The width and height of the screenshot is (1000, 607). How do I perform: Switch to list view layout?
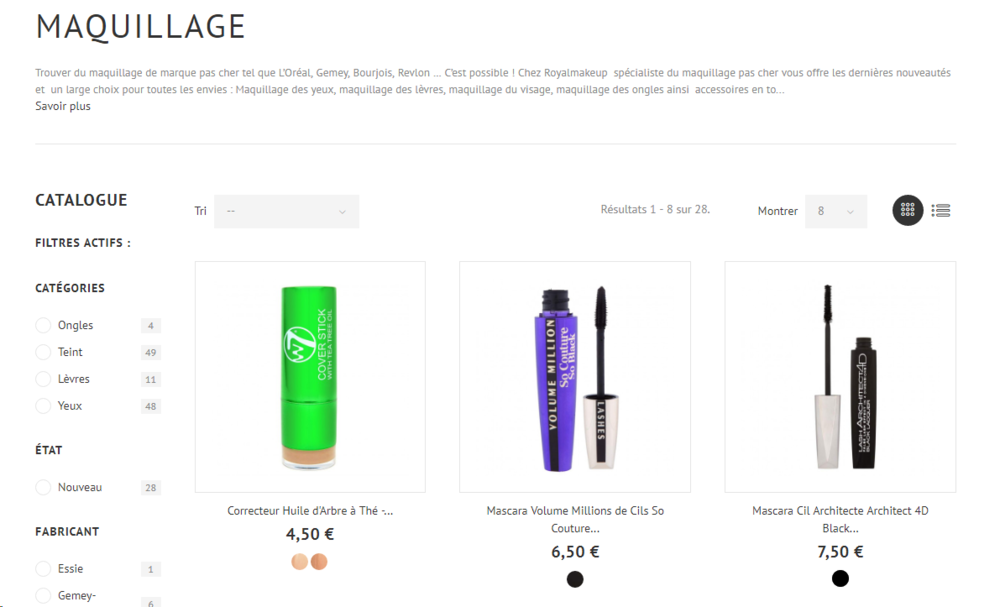click(x=940, y=210)
